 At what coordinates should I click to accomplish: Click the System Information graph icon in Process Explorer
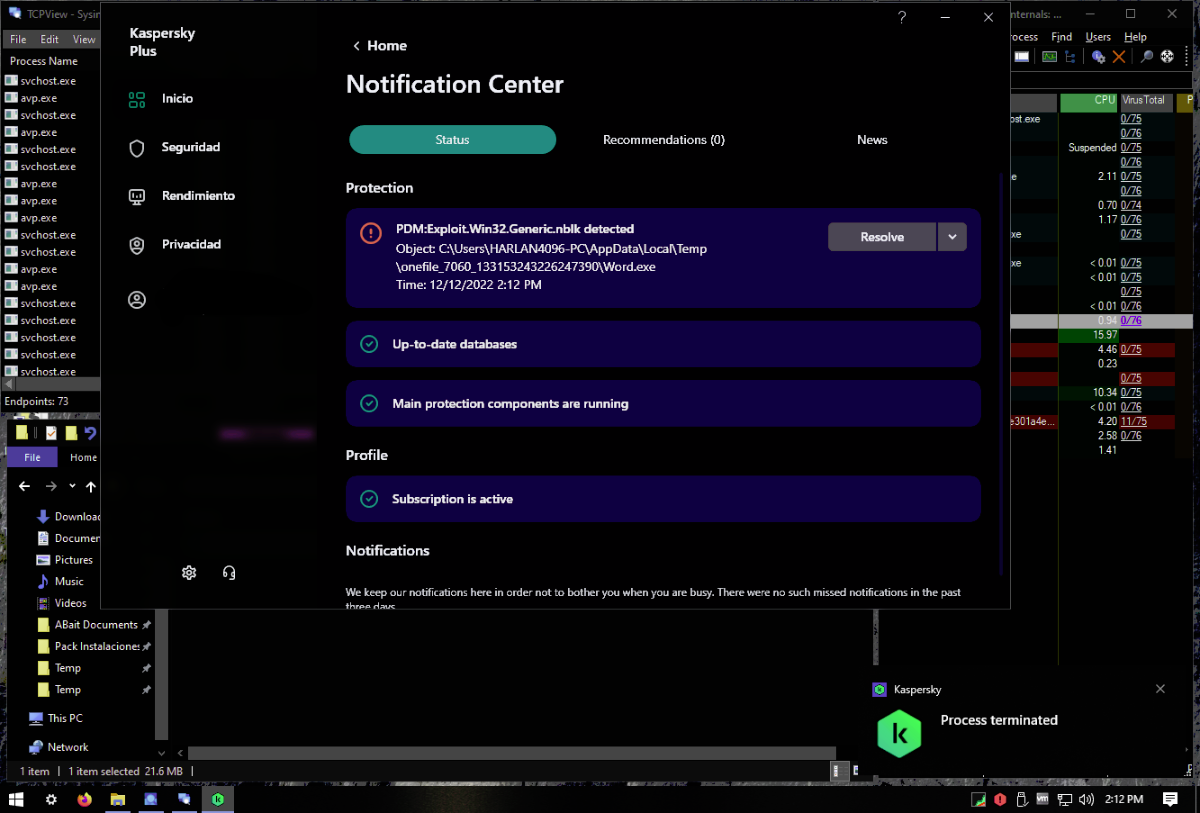click(1049, 57)
